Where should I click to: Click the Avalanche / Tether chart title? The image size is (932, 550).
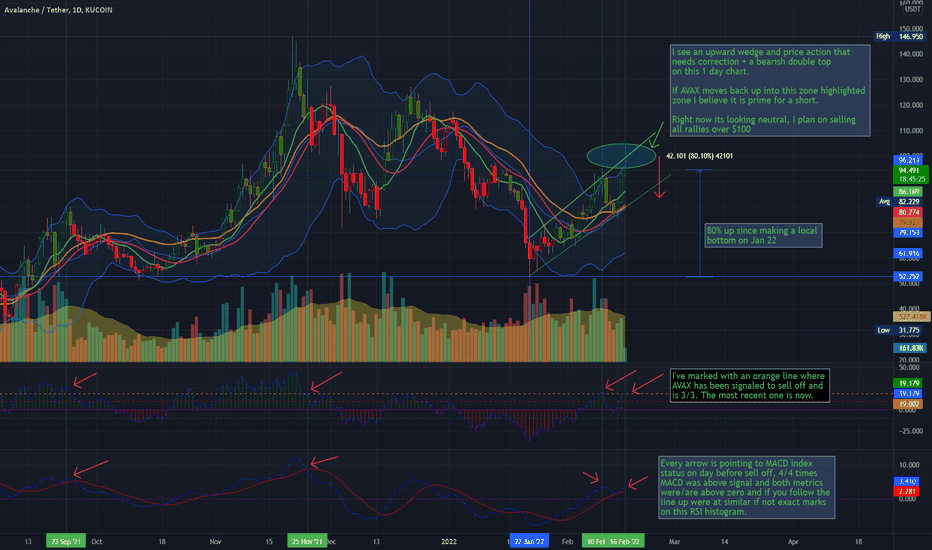[x=58, y=10]
